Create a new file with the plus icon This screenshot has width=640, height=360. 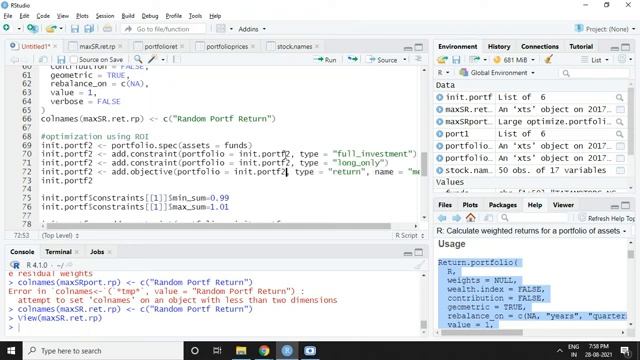[x=7, y=28]
